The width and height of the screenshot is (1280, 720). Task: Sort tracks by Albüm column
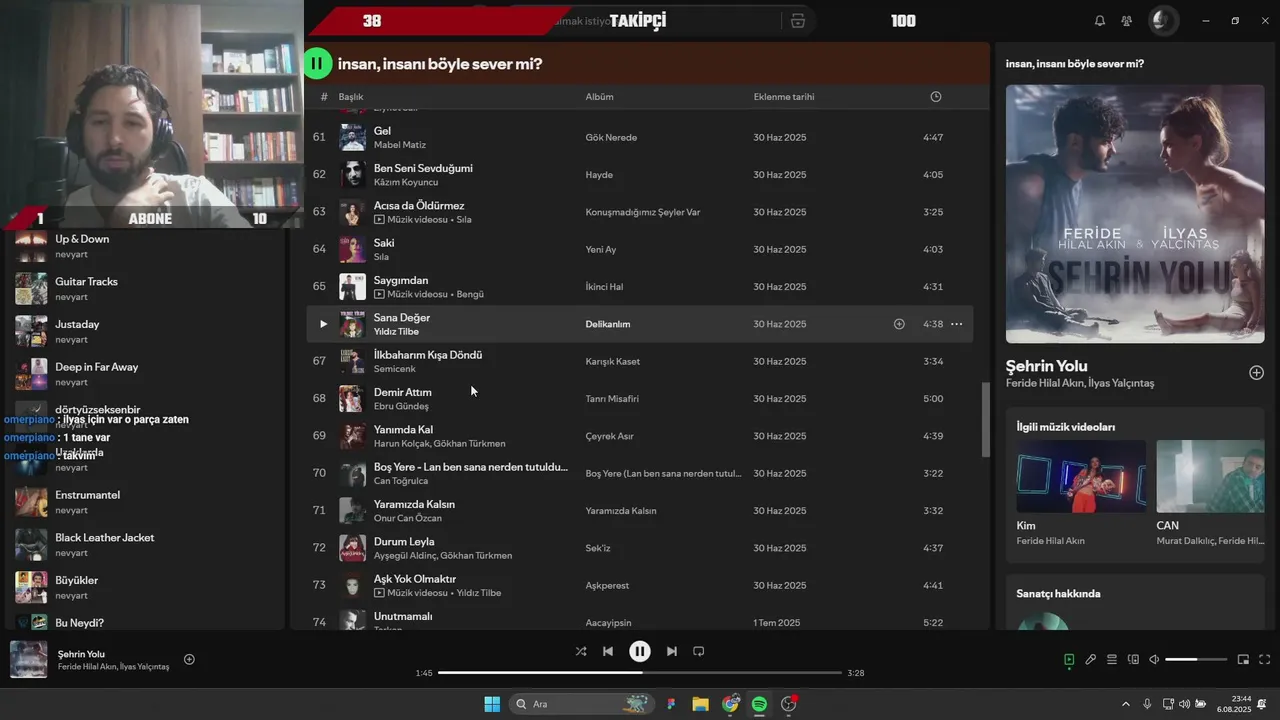tap(600, 97)
